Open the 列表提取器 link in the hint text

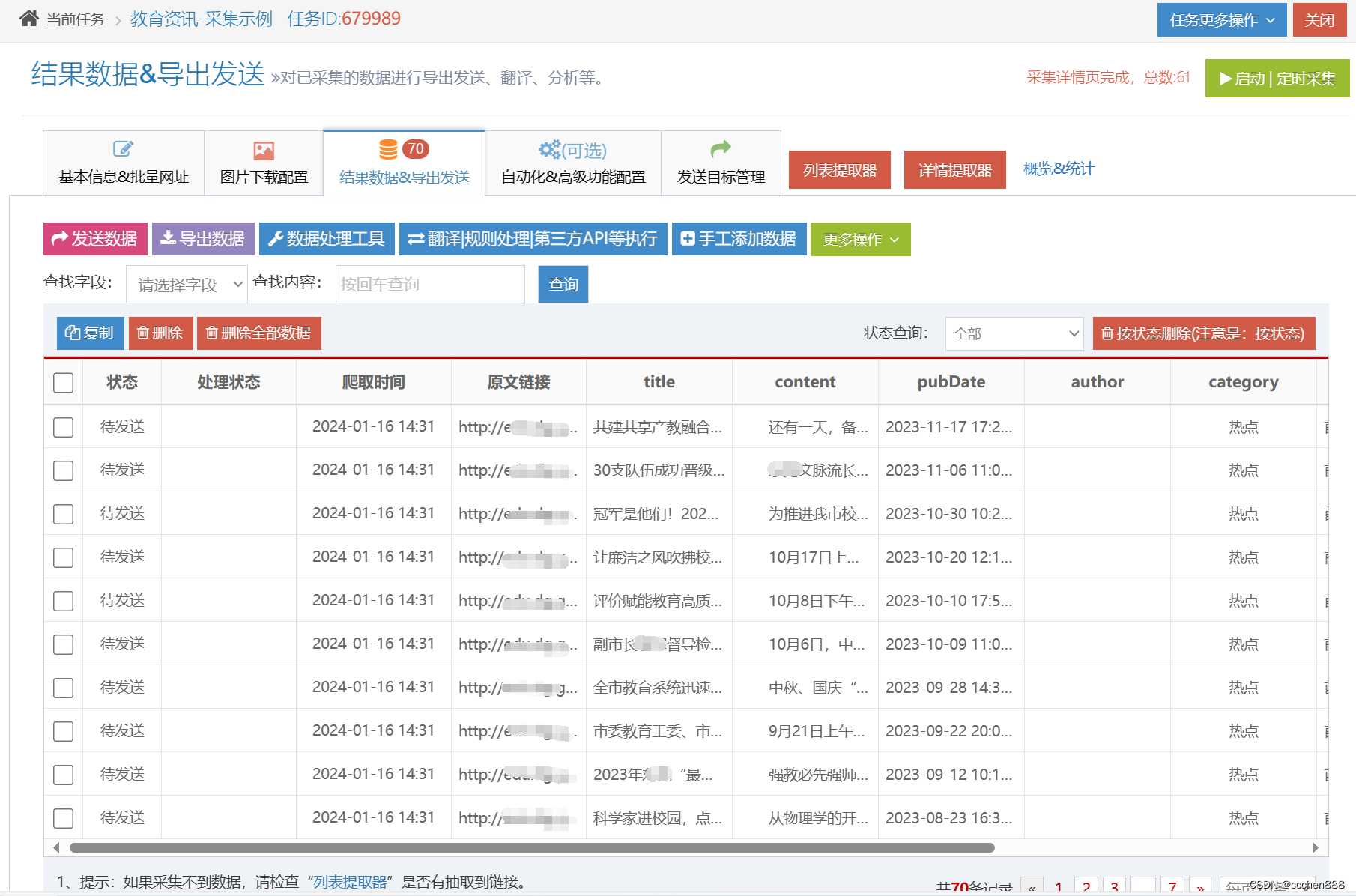350,882
